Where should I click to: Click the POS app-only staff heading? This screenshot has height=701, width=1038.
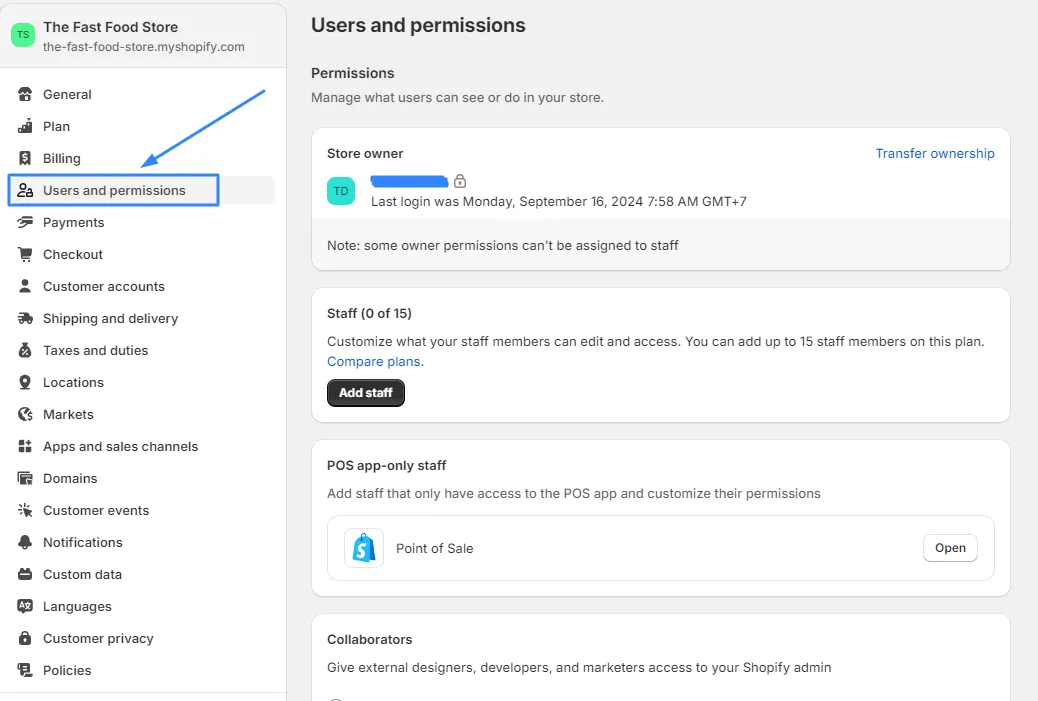pyautogui.click(x=387, y=465)
